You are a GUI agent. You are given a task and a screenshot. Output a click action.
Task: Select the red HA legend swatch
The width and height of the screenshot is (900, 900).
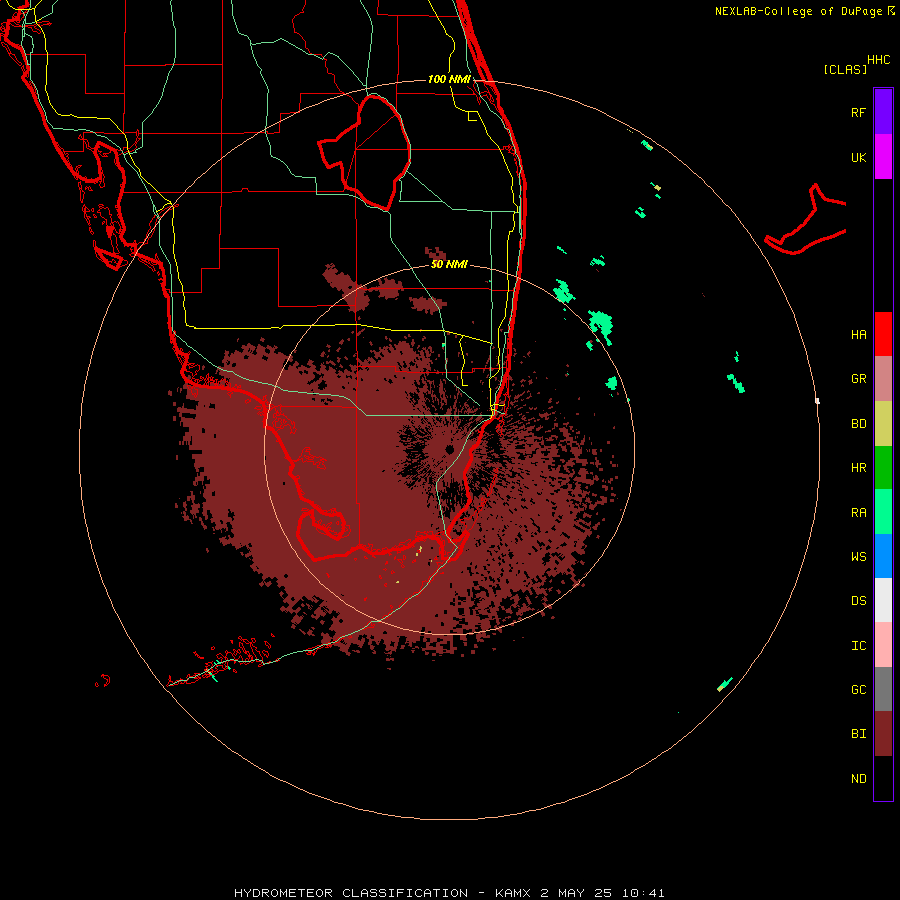(x=883, y=334)
